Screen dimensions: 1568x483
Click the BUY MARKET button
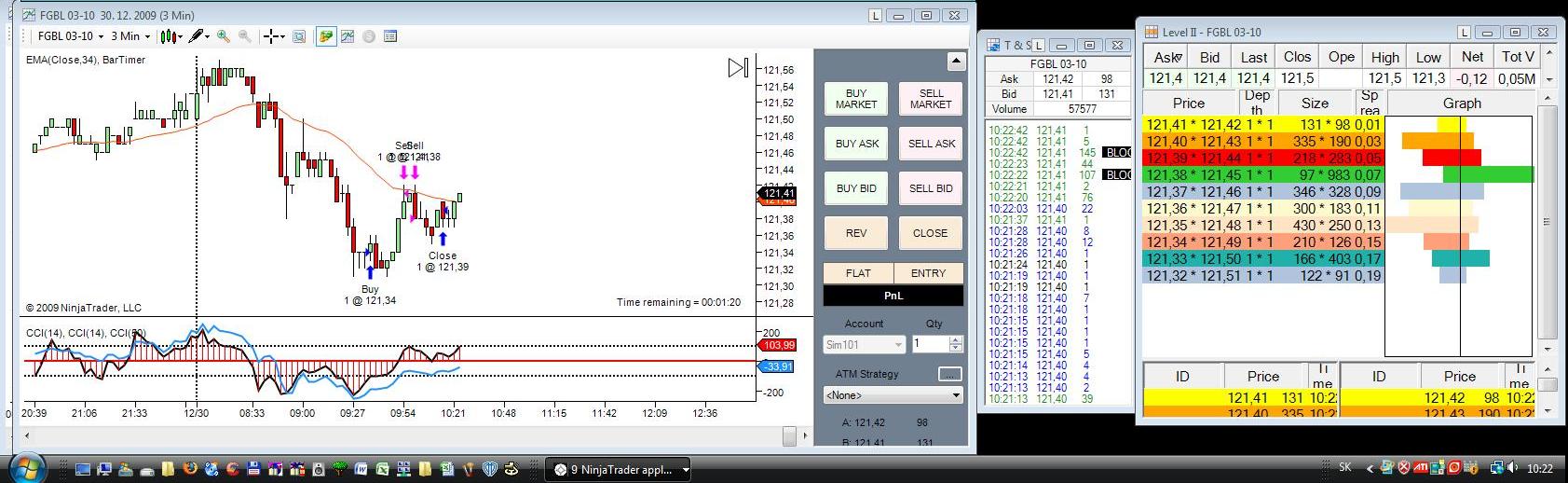point(856,99)
